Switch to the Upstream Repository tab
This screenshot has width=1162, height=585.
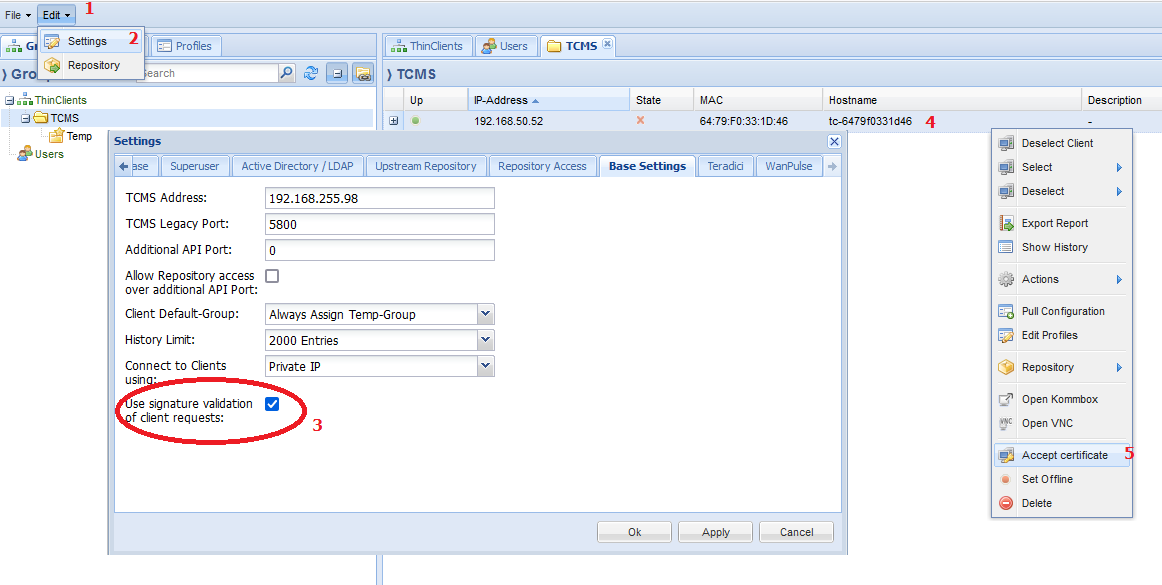[x=425, y=166]
